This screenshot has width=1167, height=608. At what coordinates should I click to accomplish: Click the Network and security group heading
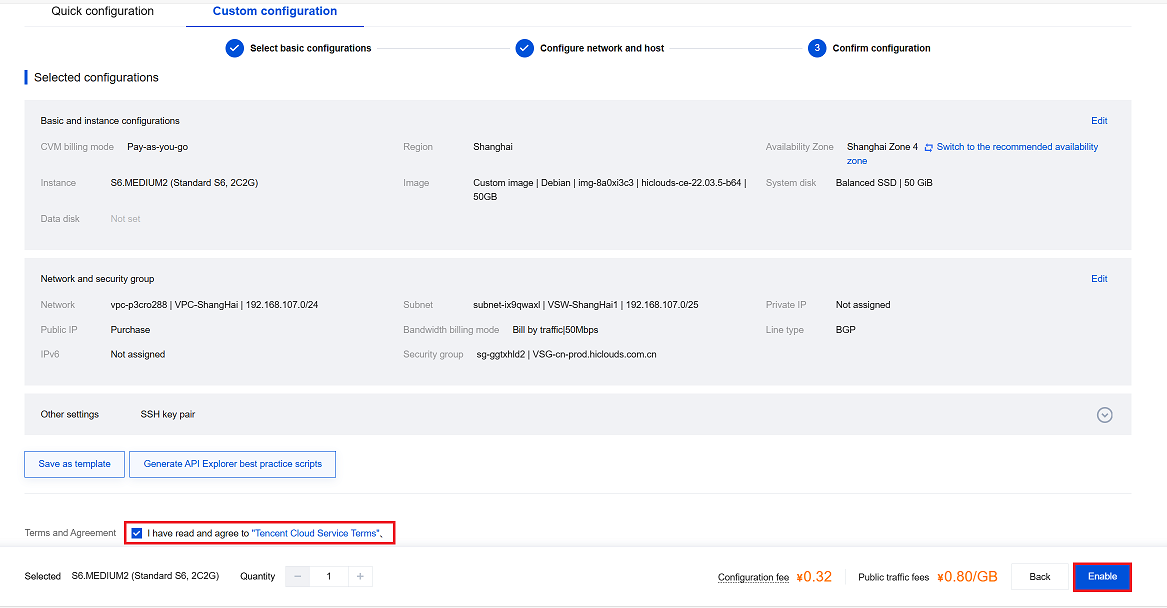(x=97, y=278)
